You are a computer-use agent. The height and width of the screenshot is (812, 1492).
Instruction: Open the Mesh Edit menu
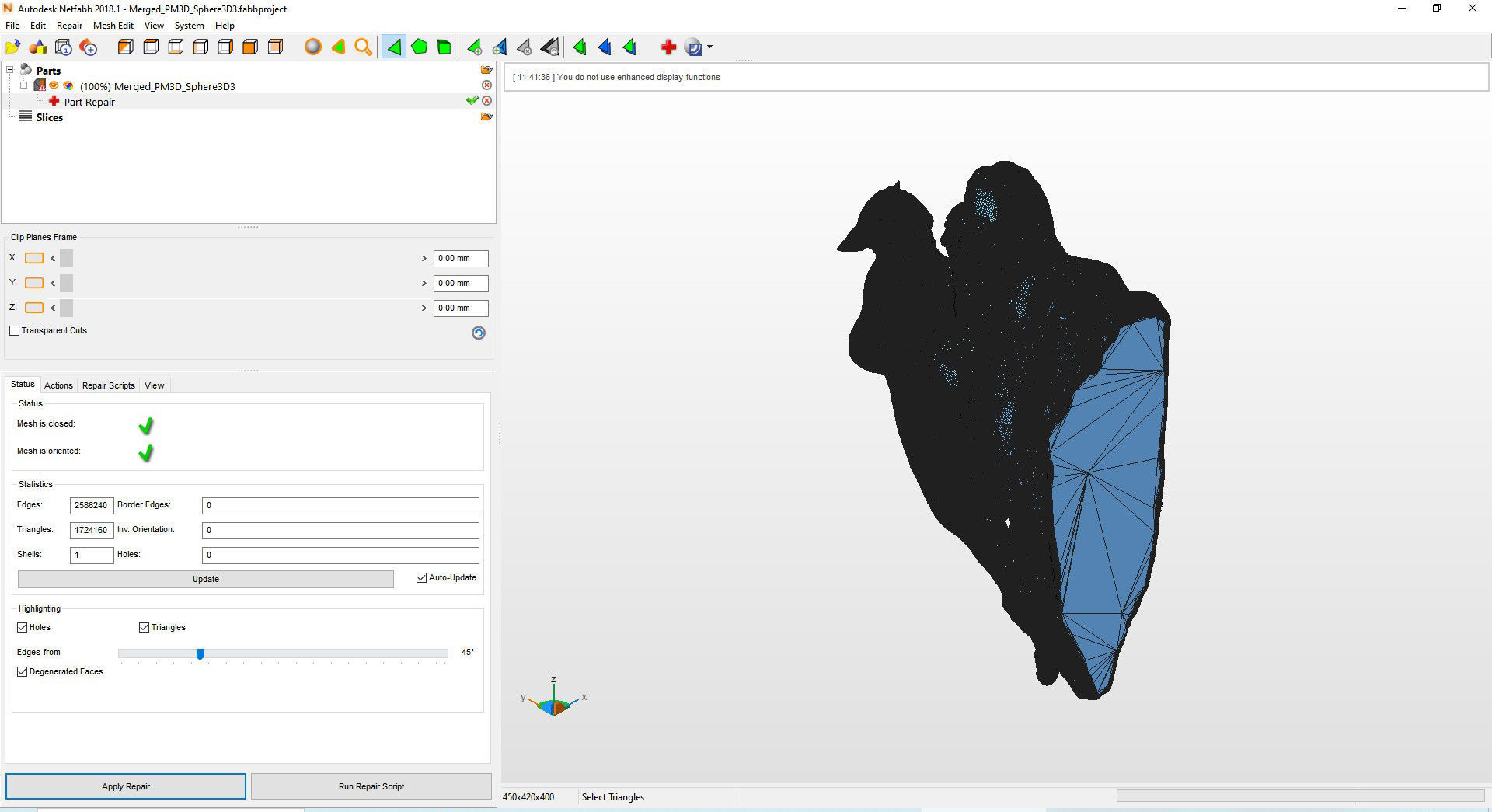(x=113, y=26)
